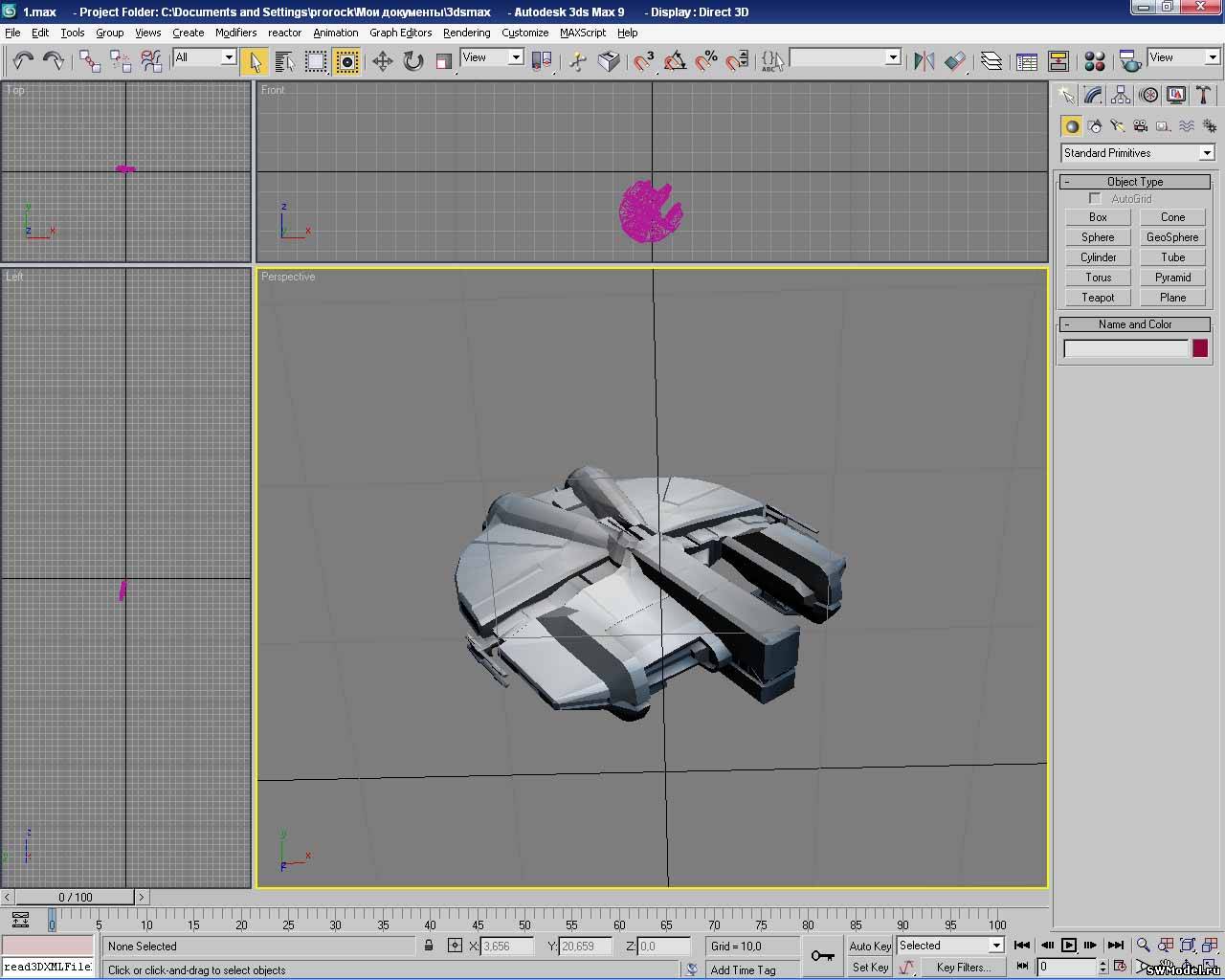
Task: Create a Teapot primitive button
Action: 1098,298
